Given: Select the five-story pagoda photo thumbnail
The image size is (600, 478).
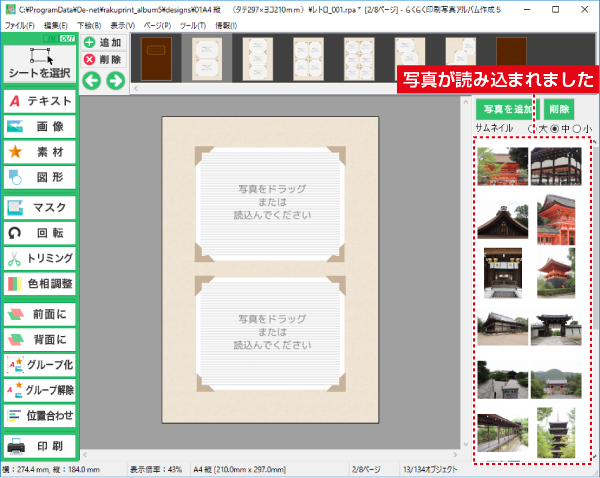Looking at the screenshot, I should 556,432.
